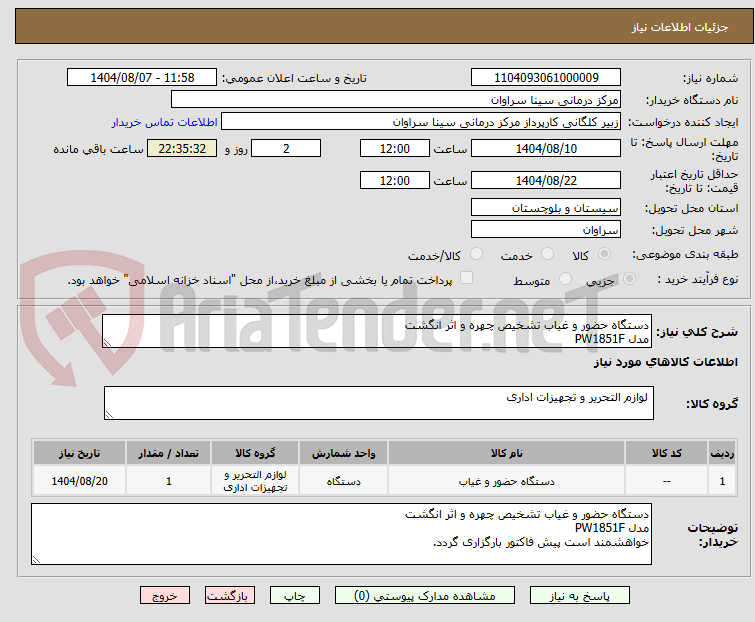755x622 pixels.
Task: Click the تعداد / مقدار column header
Action: click(169, 453)
